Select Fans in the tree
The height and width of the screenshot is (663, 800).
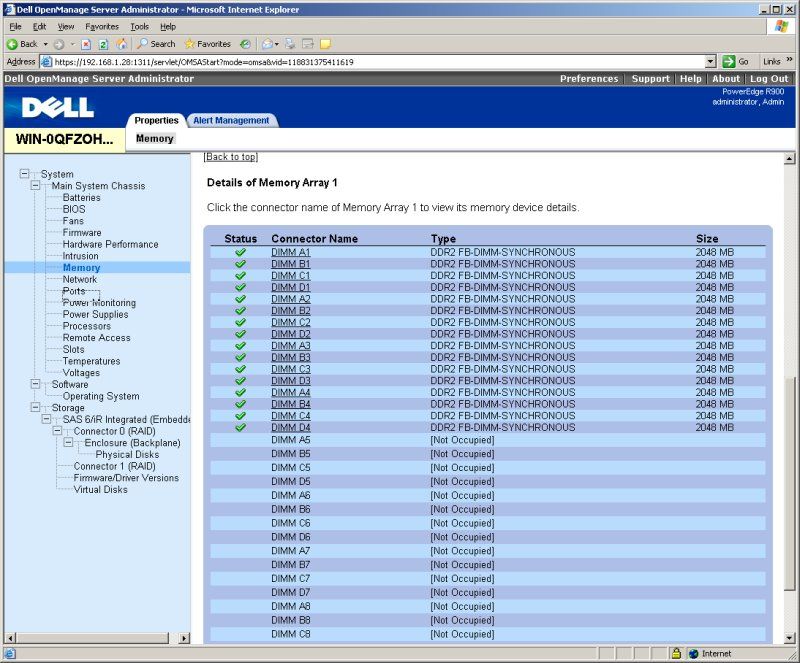point(73,221)
